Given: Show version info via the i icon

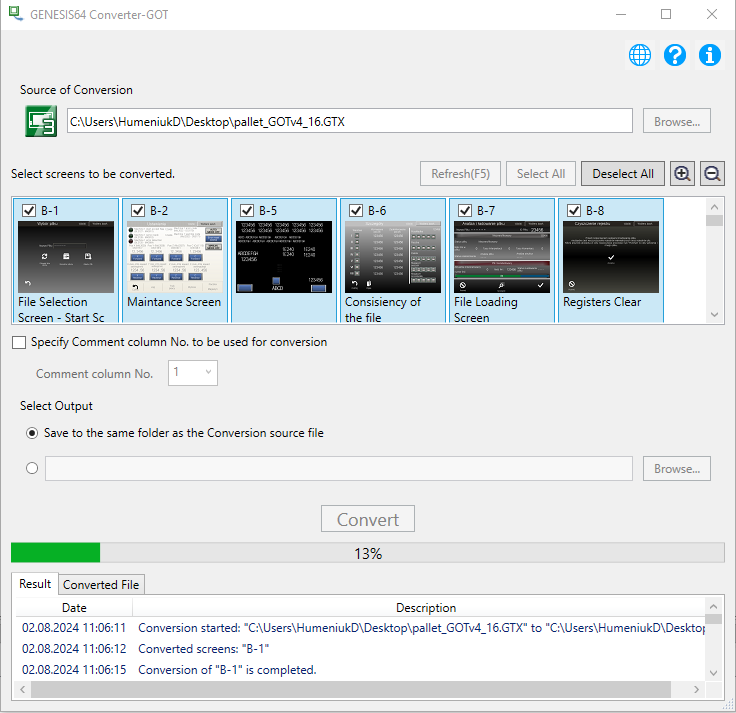Looking at the screenshot, I should [709, 55].
